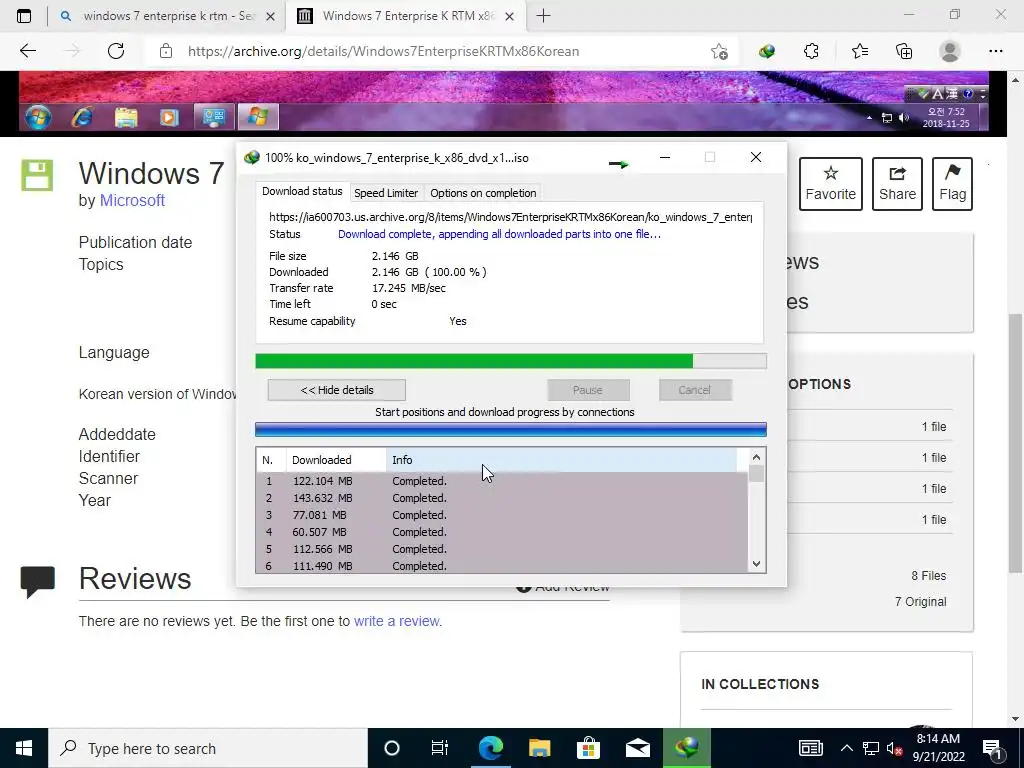Open the muted volume tray icon

(x=895, y=748)
